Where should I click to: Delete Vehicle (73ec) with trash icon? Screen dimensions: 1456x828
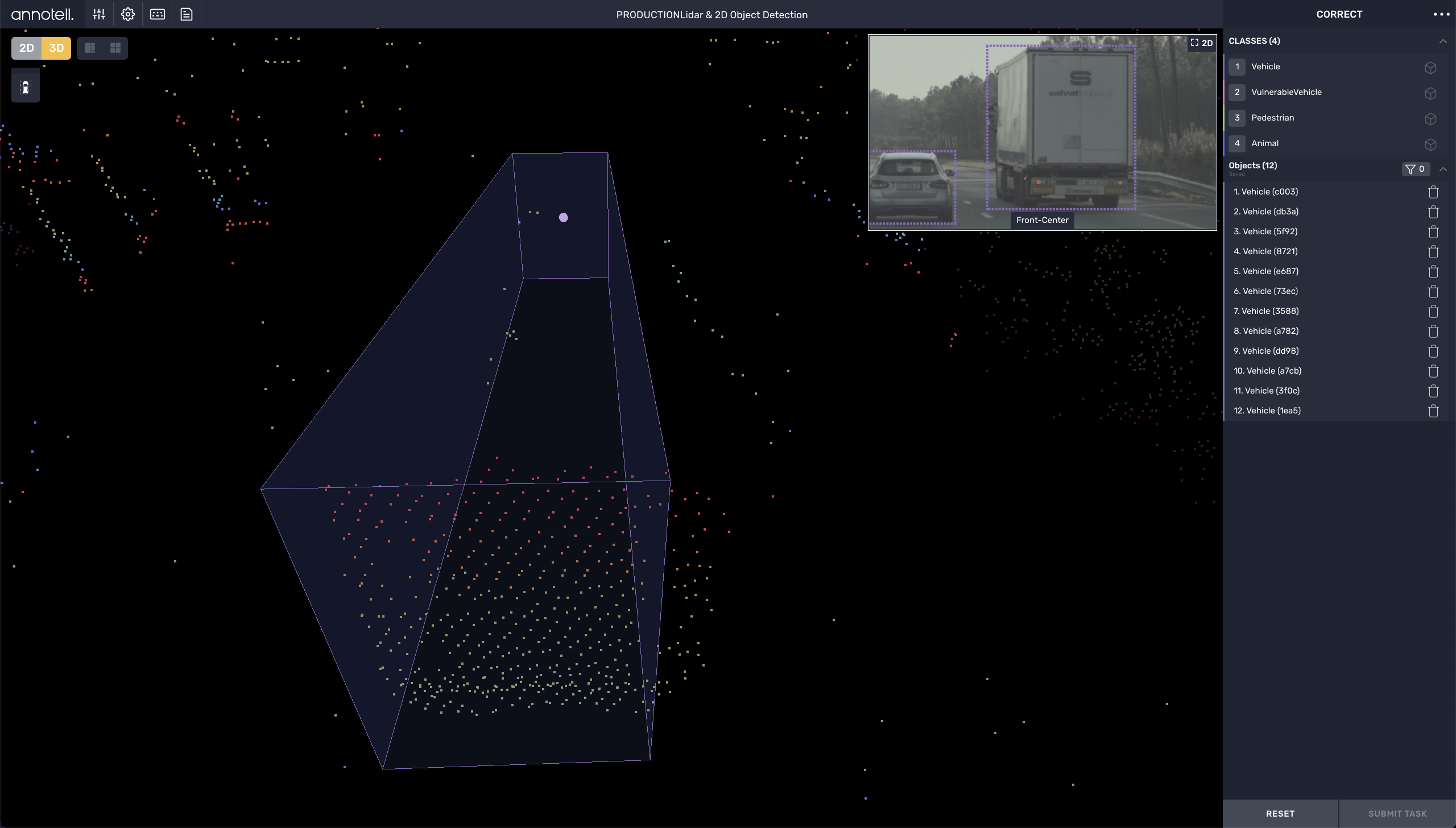[x=1433, y=291]
